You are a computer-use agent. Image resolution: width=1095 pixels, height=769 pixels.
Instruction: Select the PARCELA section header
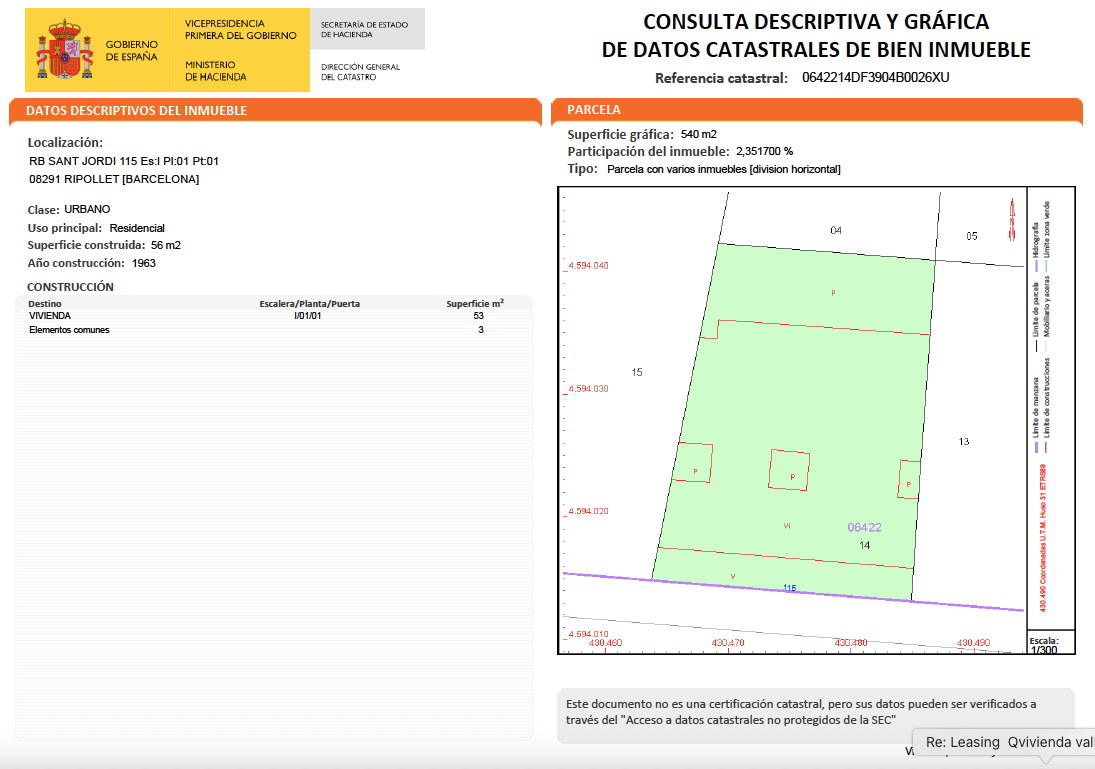coord(594,110)
